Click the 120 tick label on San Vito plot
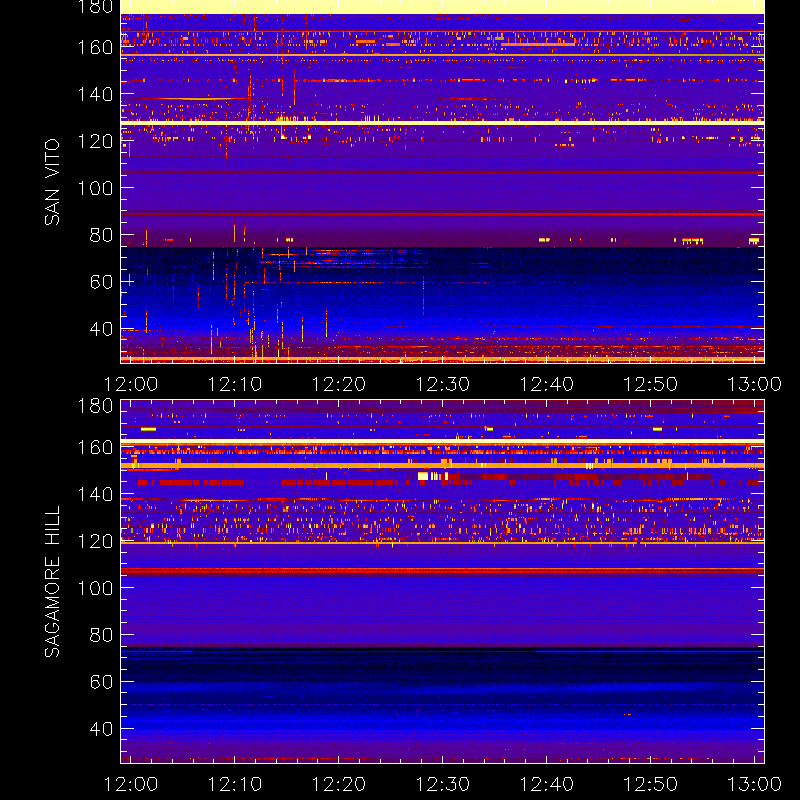Viewport: 800px width, 800px height. (x=95, y=141)
